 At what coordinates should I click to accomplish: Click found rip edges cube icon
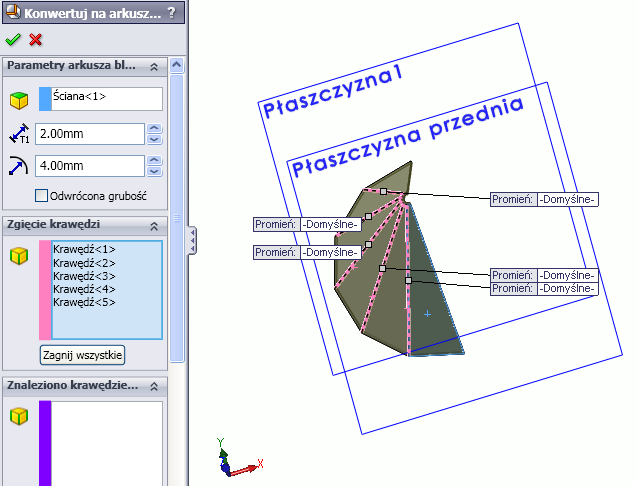click(x=19, y=416)
